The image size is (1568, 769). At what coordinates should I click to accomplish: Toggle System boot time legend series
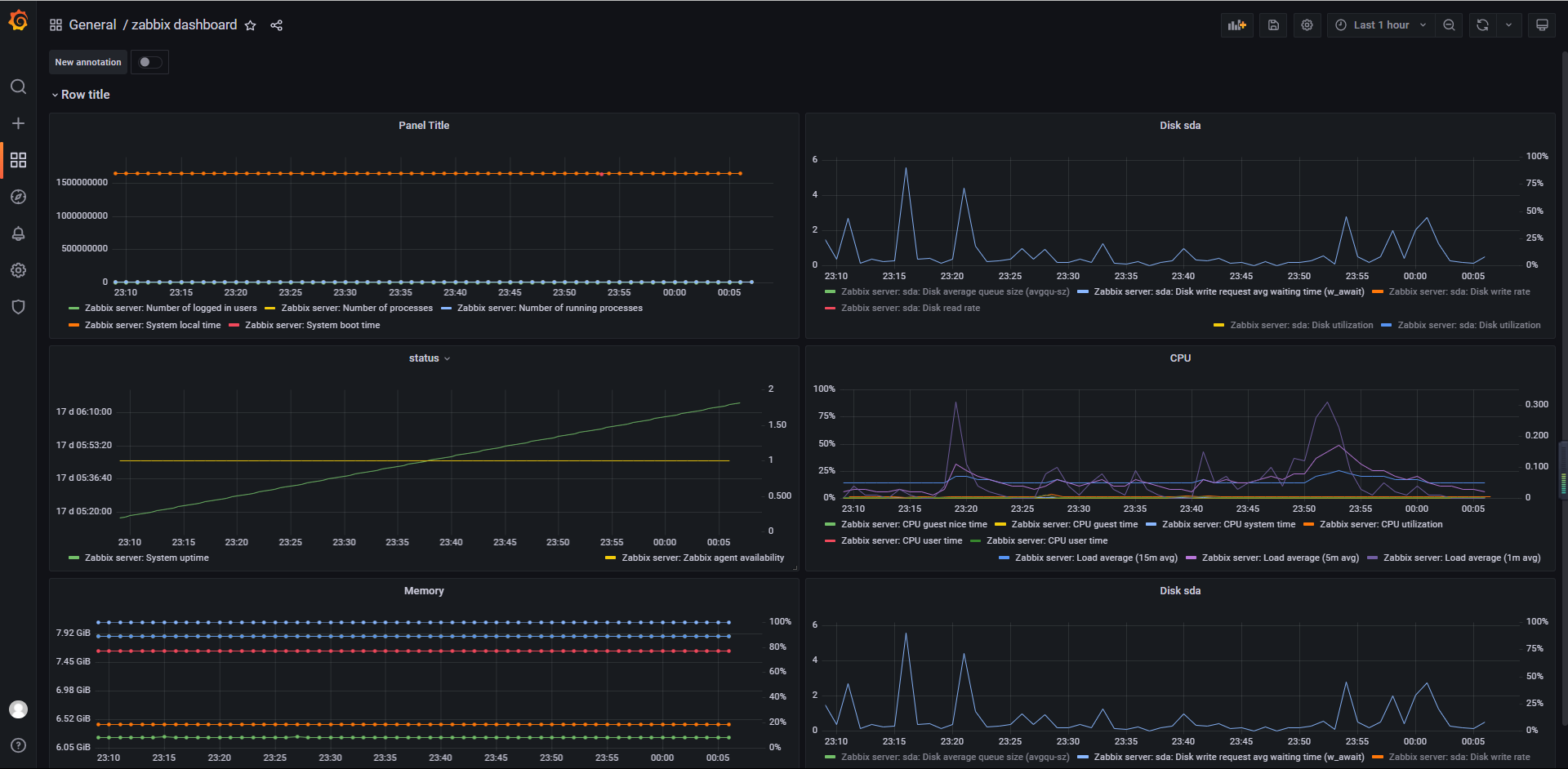click(x=313, y=326)
